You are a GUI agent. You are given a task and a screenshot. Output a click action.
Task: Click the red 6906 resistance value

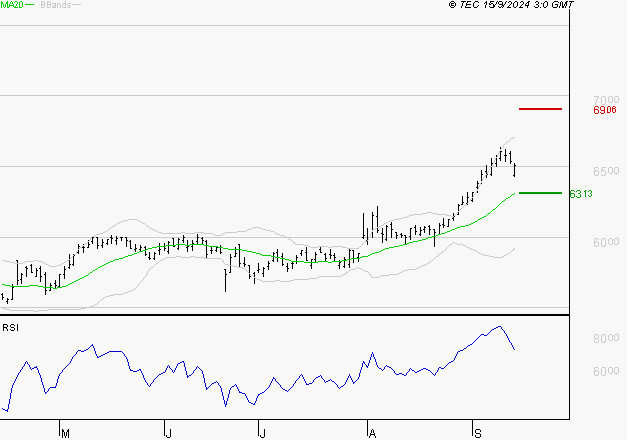click(x=605, y=110)
